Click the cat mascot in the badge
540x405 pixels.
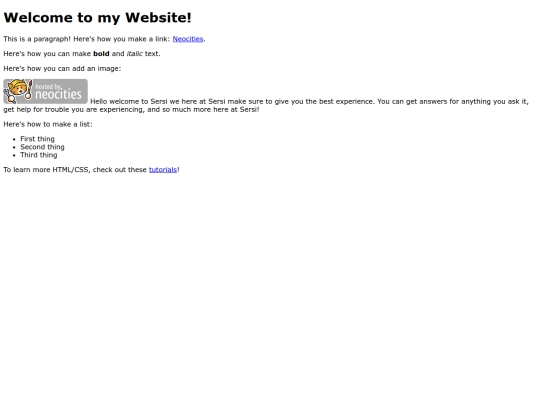18,91
